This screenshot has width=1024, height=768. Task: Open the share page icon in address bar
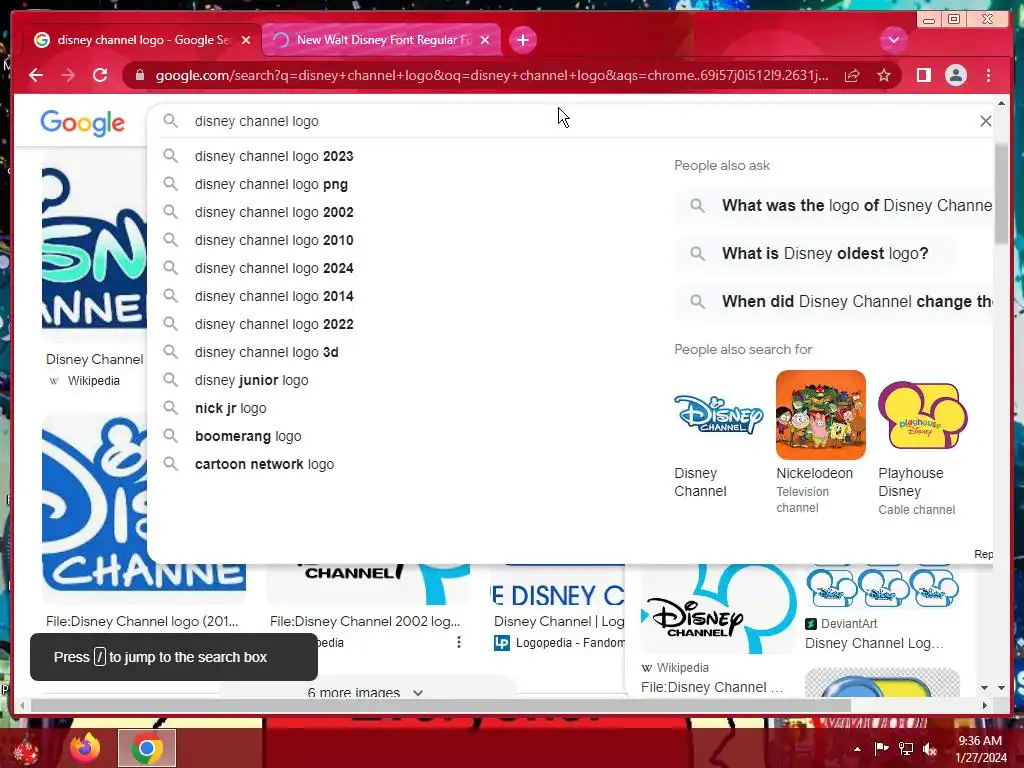tap(852, 75)
